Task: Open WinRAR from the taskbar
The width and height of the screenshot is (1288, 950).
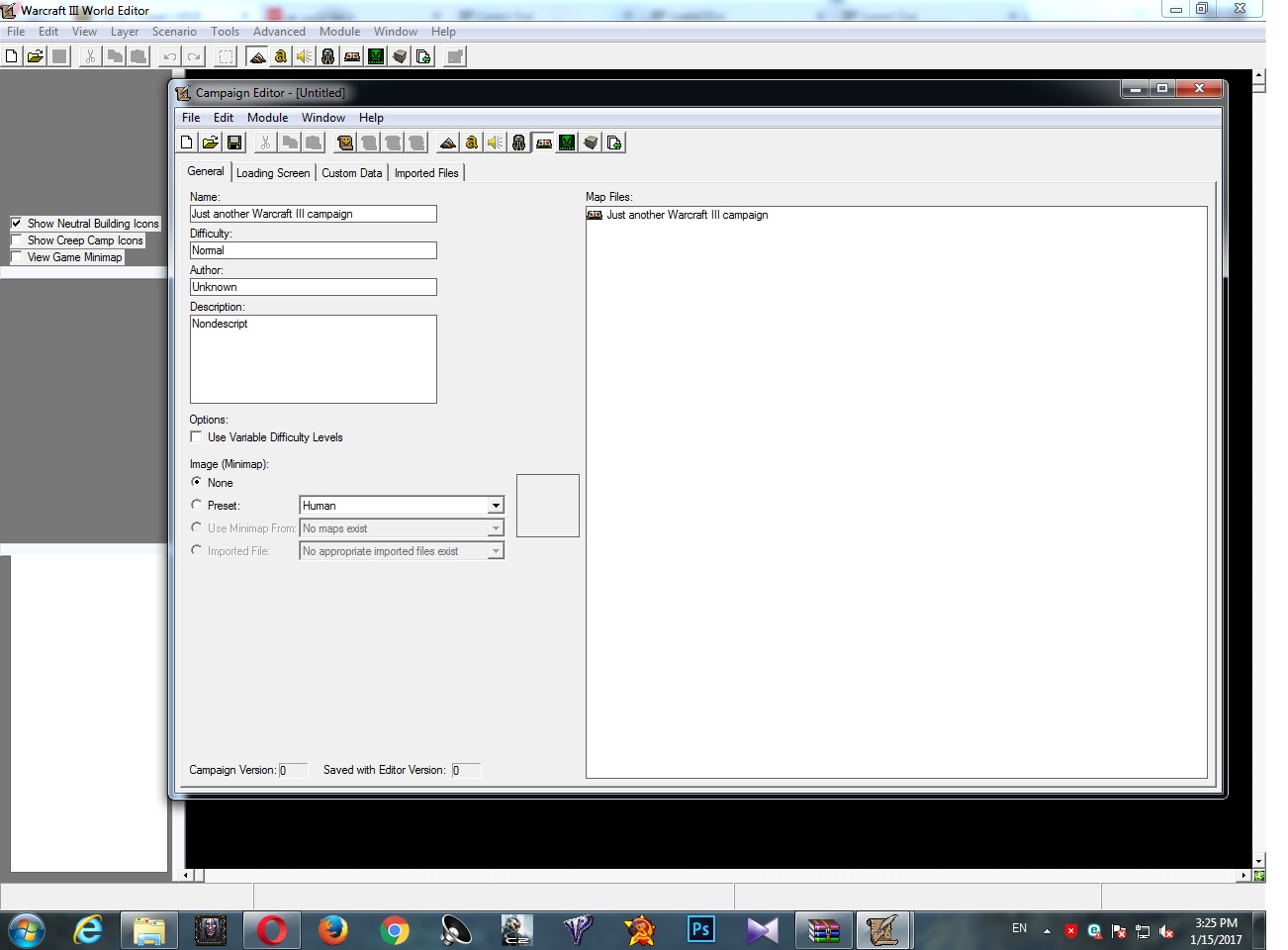Action: pos(823,930)
